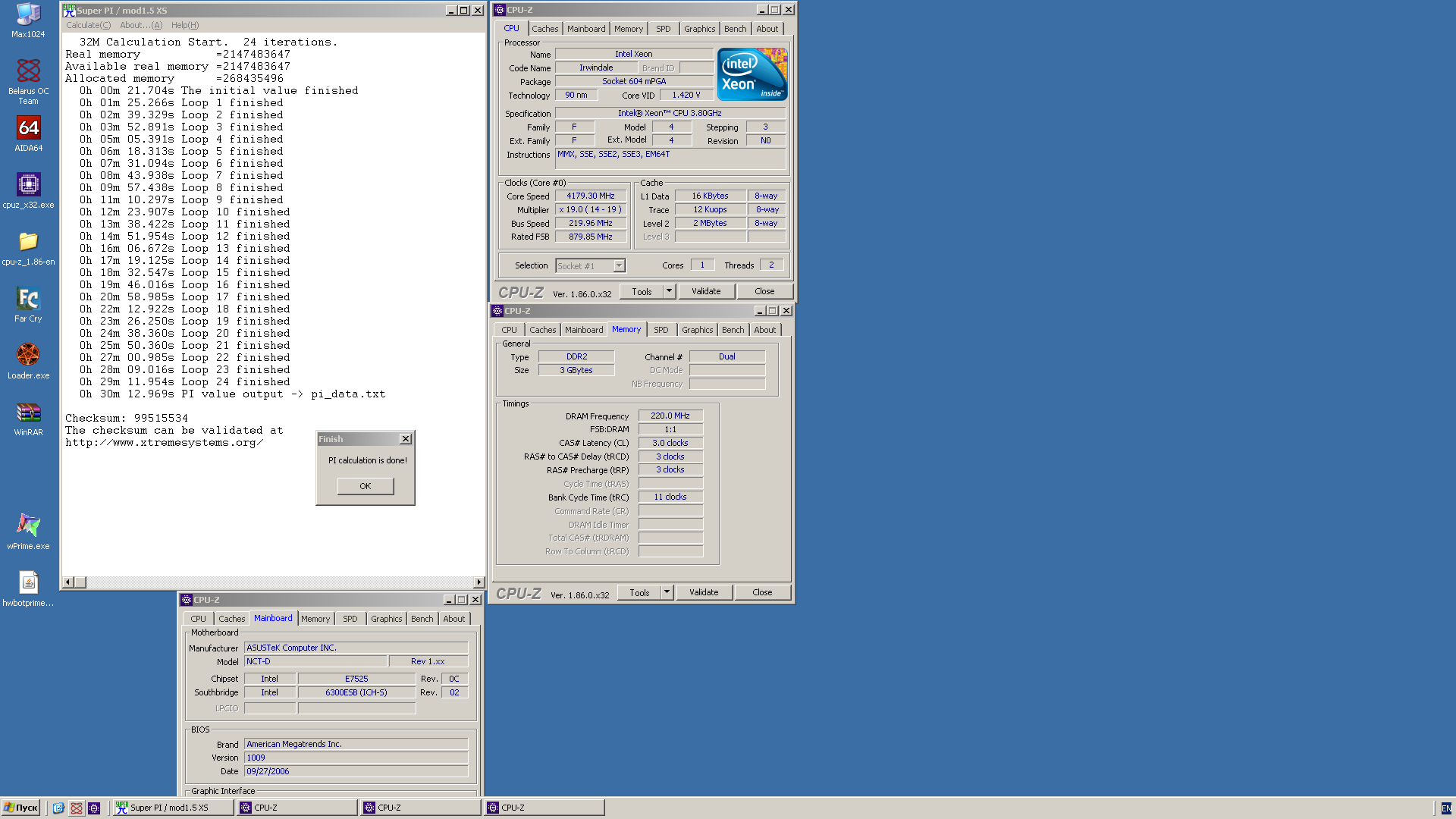Expand Tools dropdown arrow in Memory window
The height and width of the screenshot is (819, 1456).
[667, 593]
